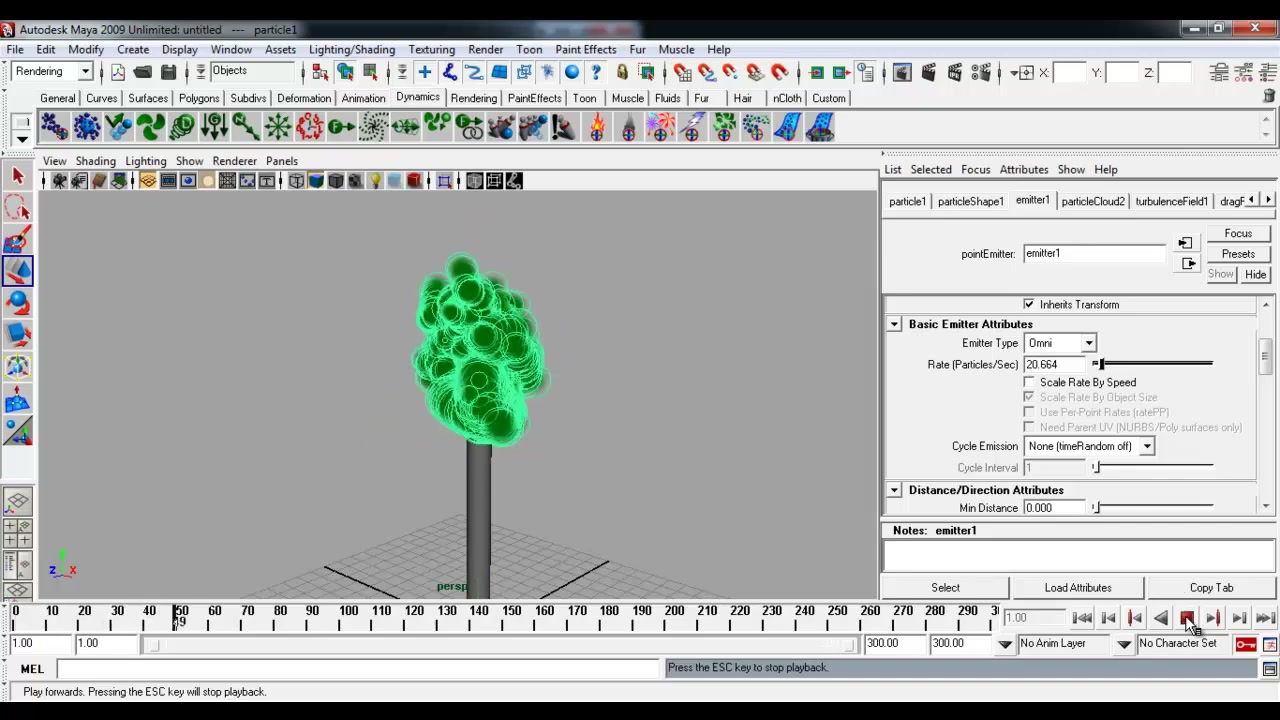The width and height of the screenshot is (1280, 720).
Task: Click the MEL command line input field
Action: [359, 668]
